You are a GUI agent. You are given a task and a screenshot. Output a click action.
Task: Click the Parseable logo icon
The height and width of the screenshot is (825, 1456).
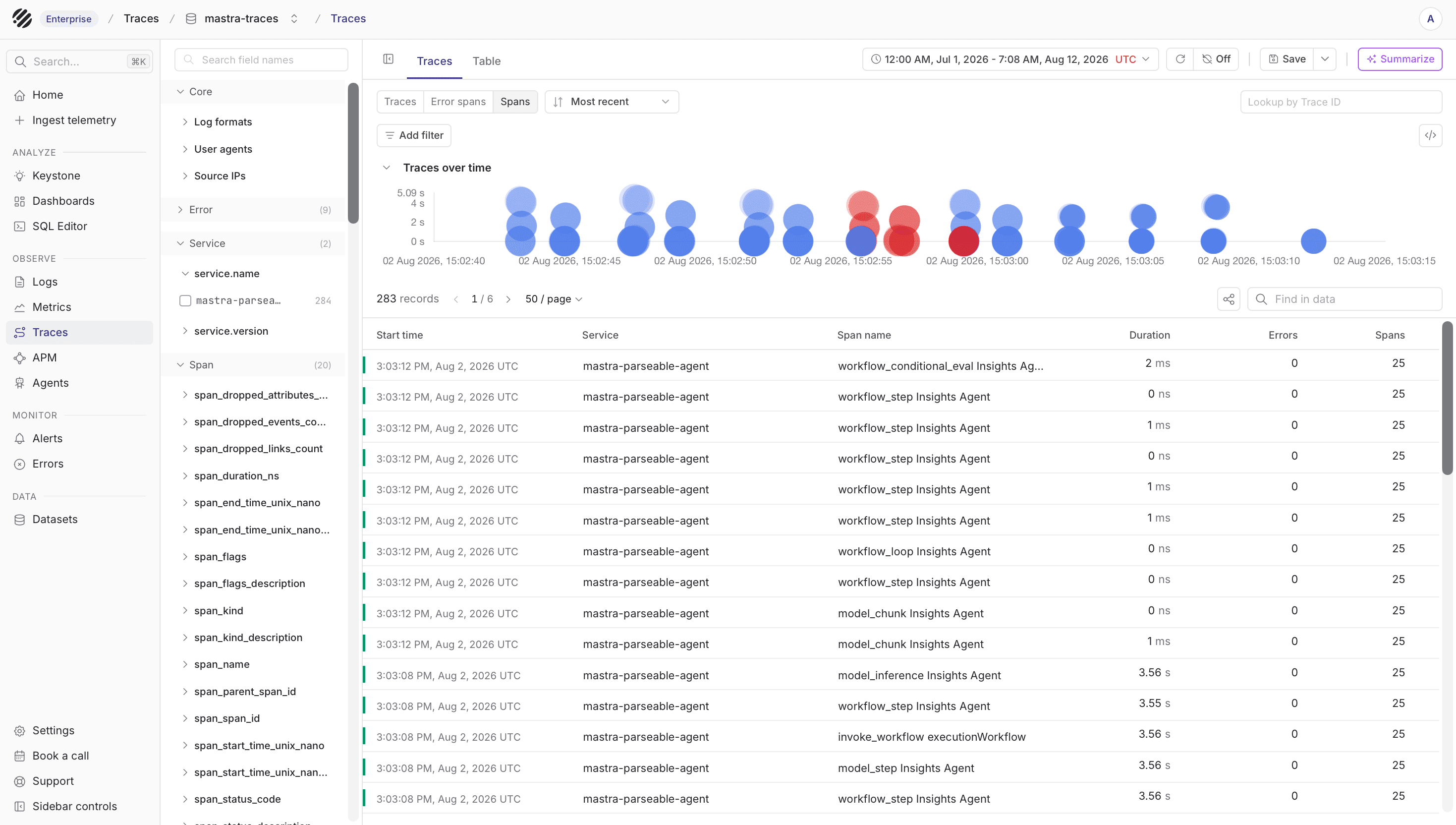(x=22, y=19)
